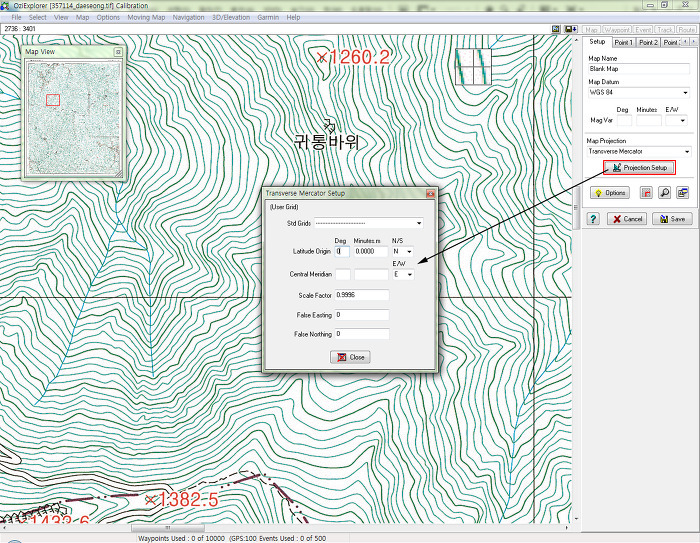Viewport: 700px width, 543px height.
Task: Click the red corner marker icon button
Action: coord(646,193)
